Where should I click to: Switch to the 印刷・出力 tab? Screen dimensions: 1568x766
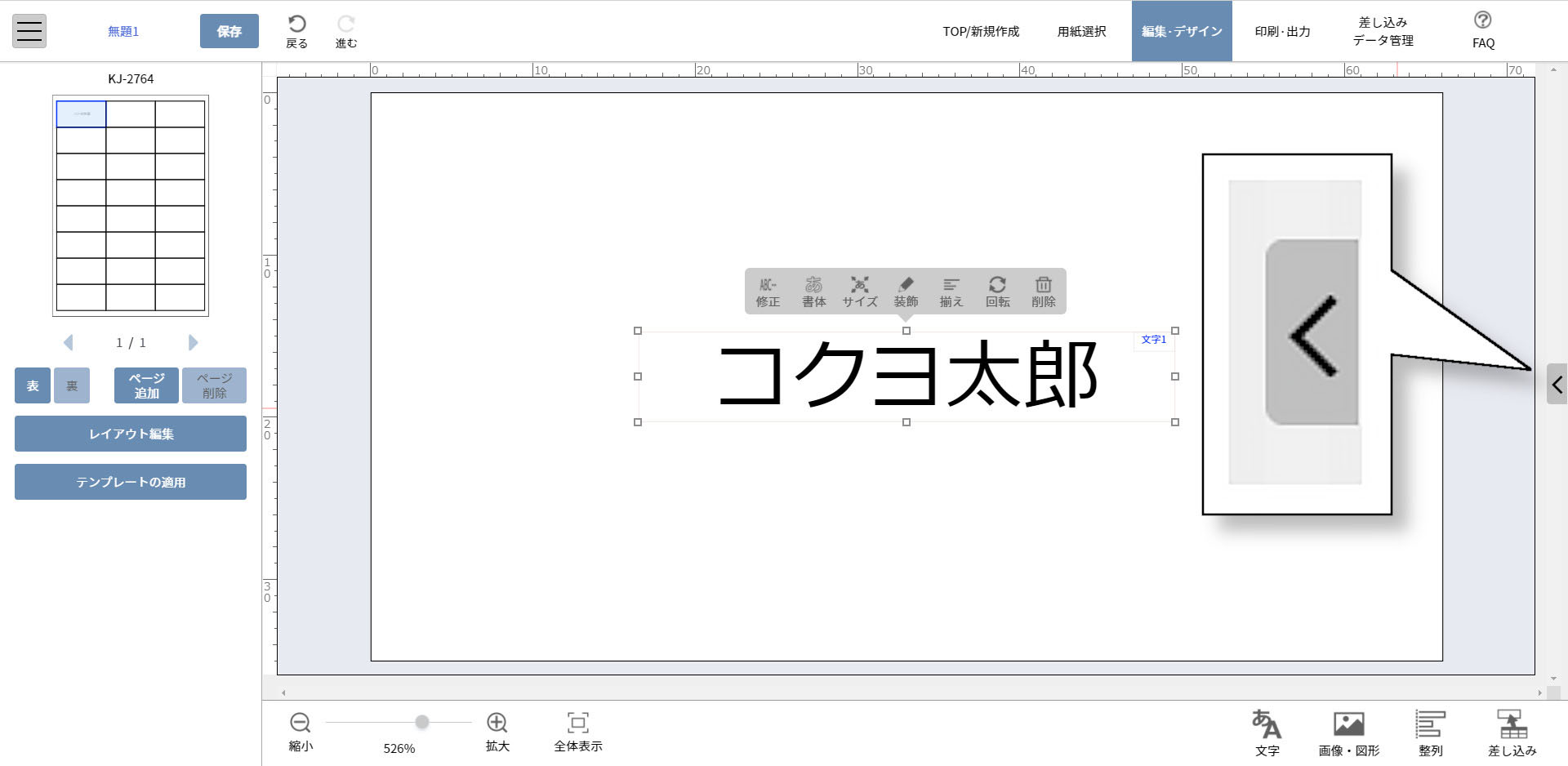tap(1281, 31)
